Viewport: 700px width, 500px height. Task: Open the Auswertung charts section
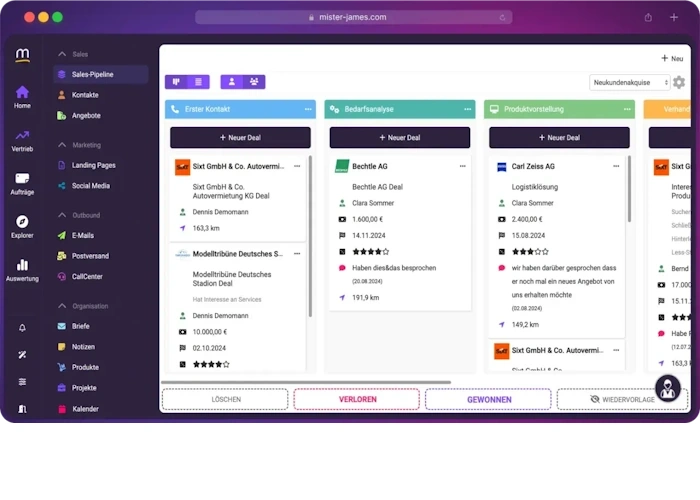coord(22,271)
